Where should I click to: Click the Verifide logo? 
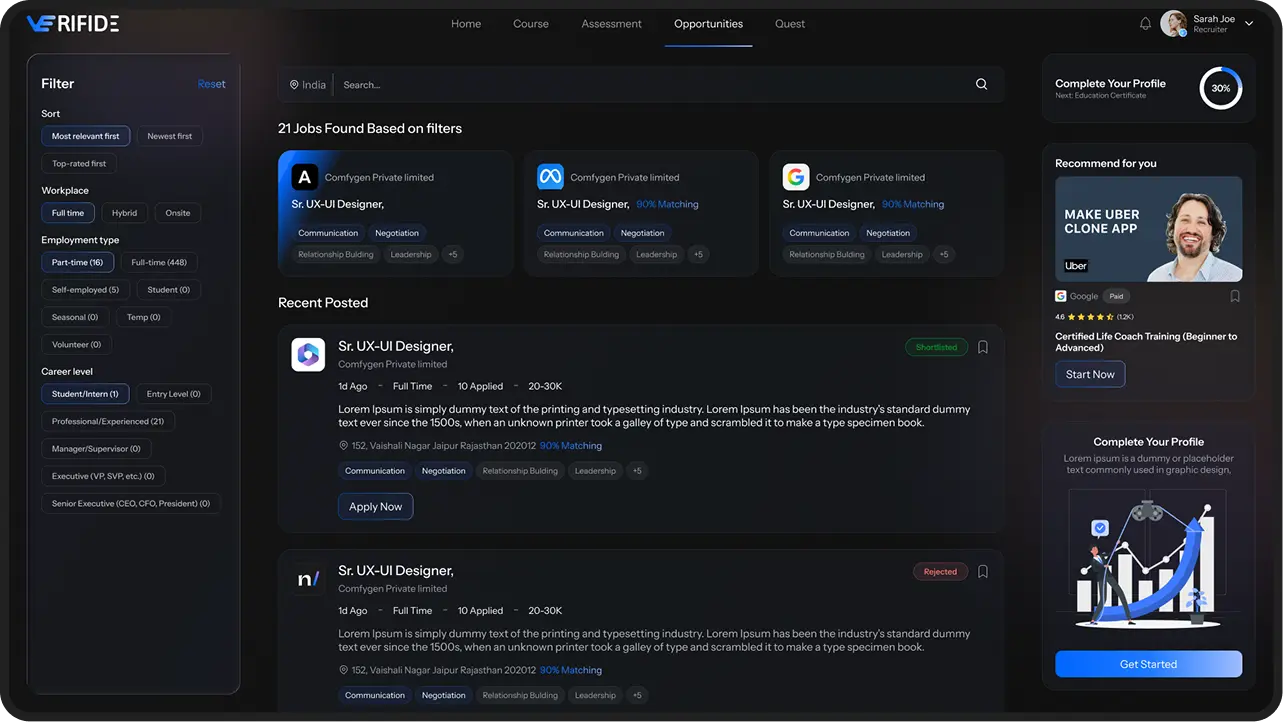72,24
